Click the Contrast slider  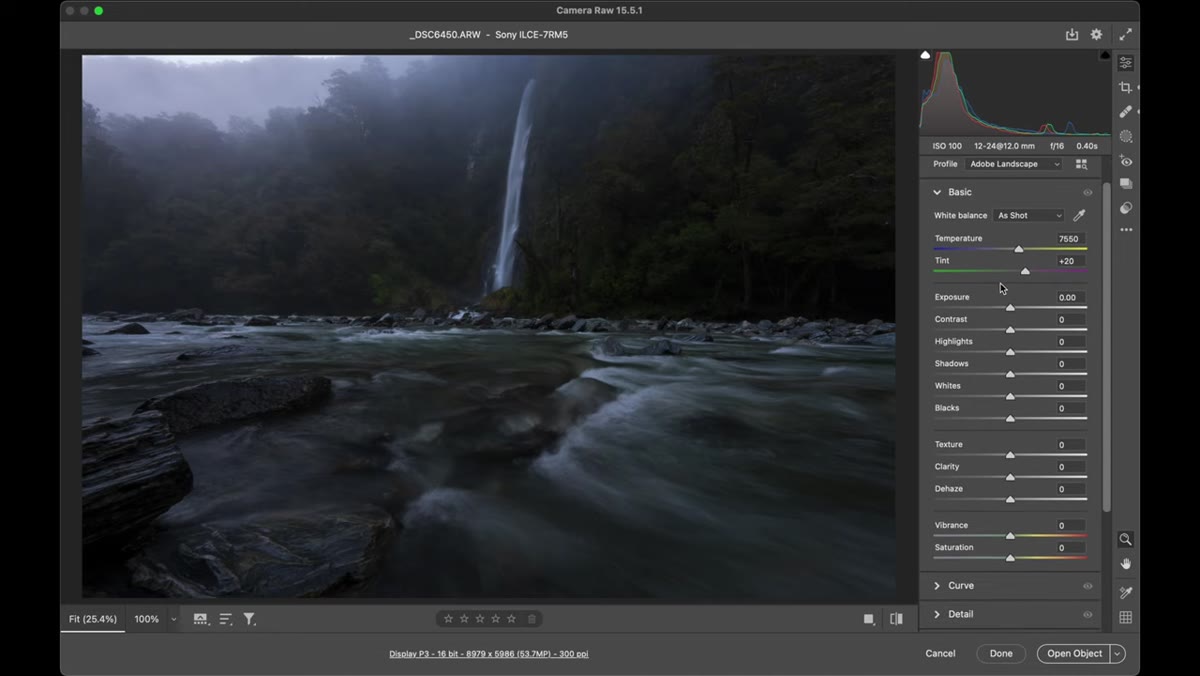click(x=1010, y=330)
